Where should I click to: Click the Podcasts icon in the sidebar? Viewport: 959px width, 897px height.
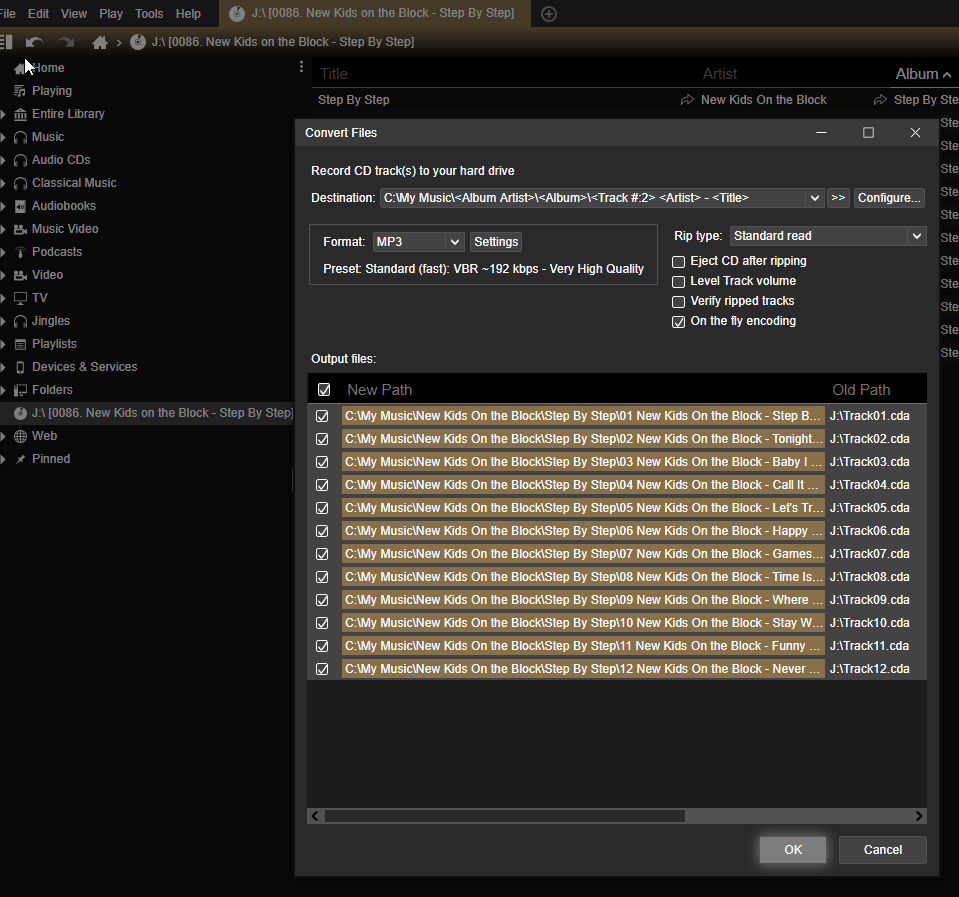point(20,252)
